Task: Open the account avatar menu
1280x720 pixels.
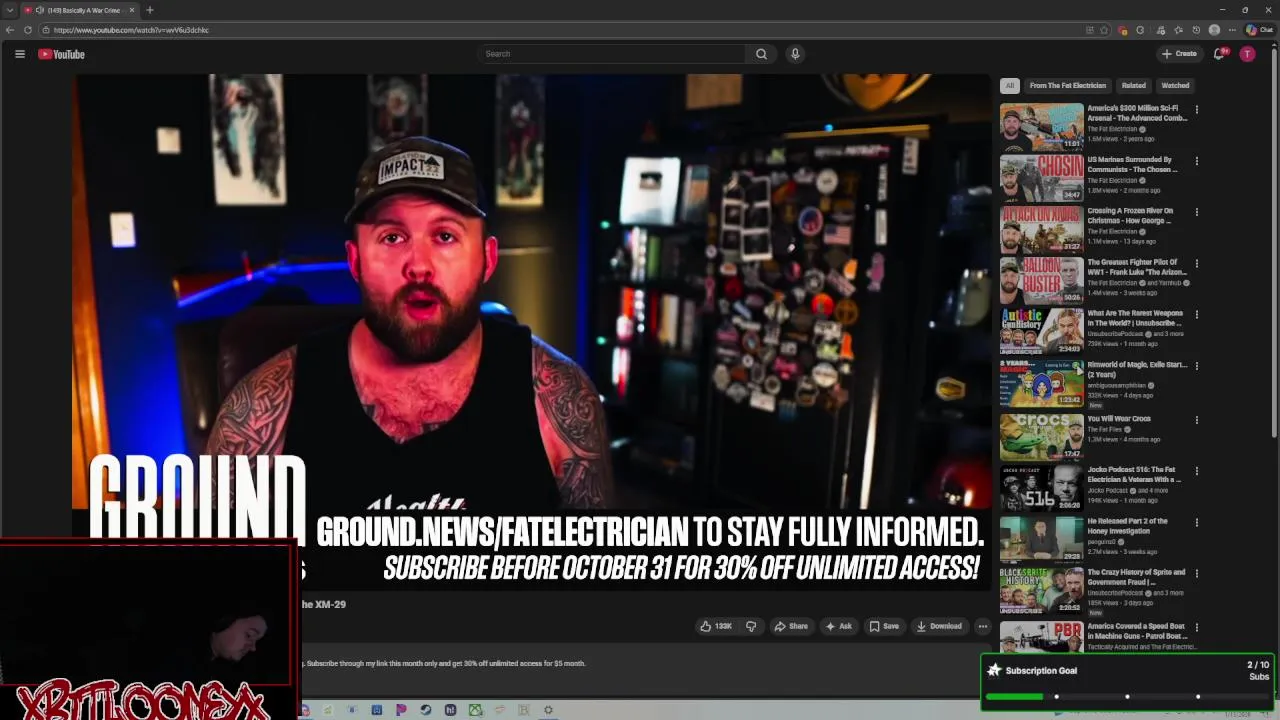Action: point(1247,54)
